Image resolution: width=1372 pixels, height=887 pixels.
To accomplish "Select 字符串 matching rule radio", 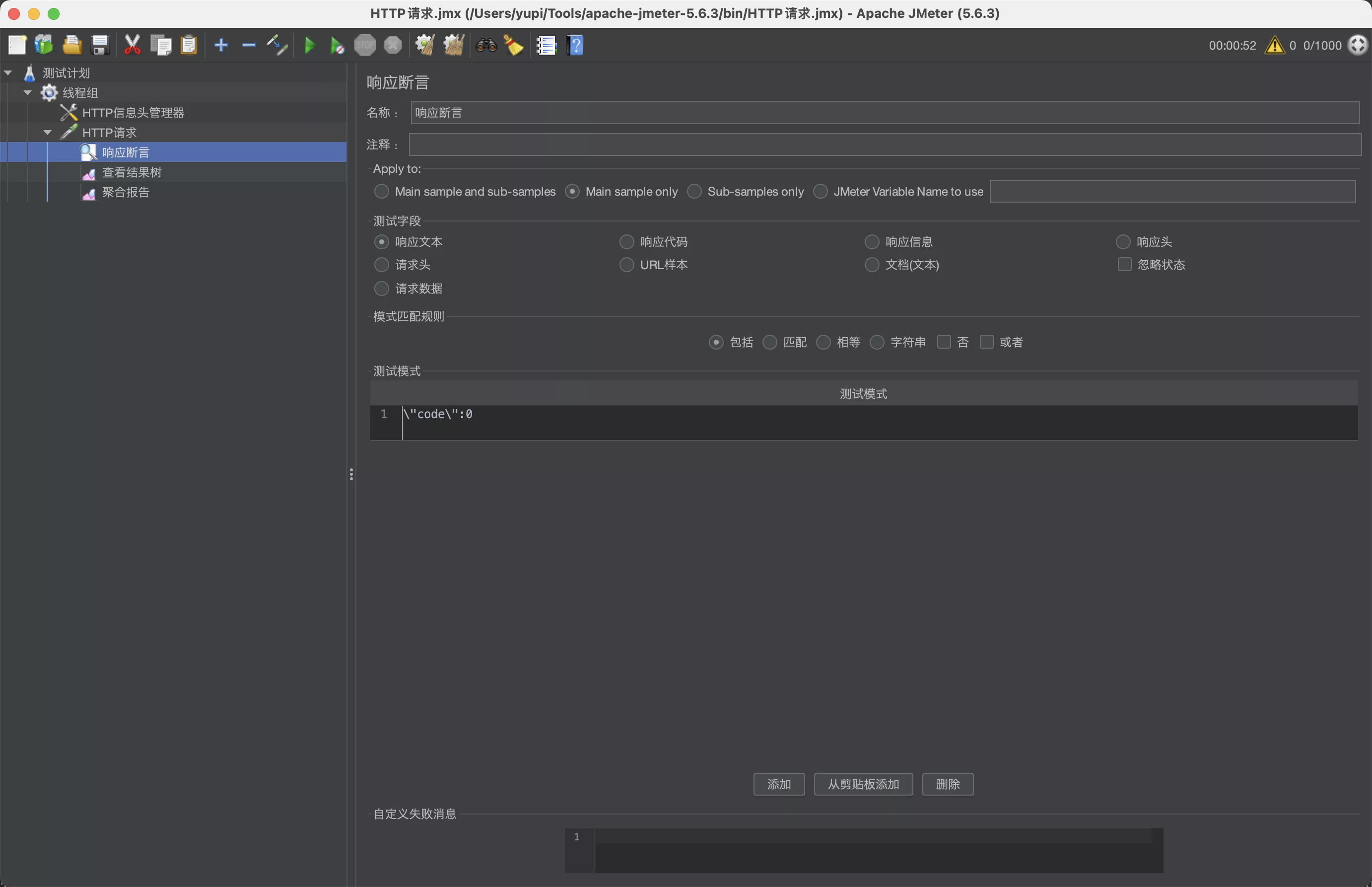I will pyautogui.click(x=877, y=342).
